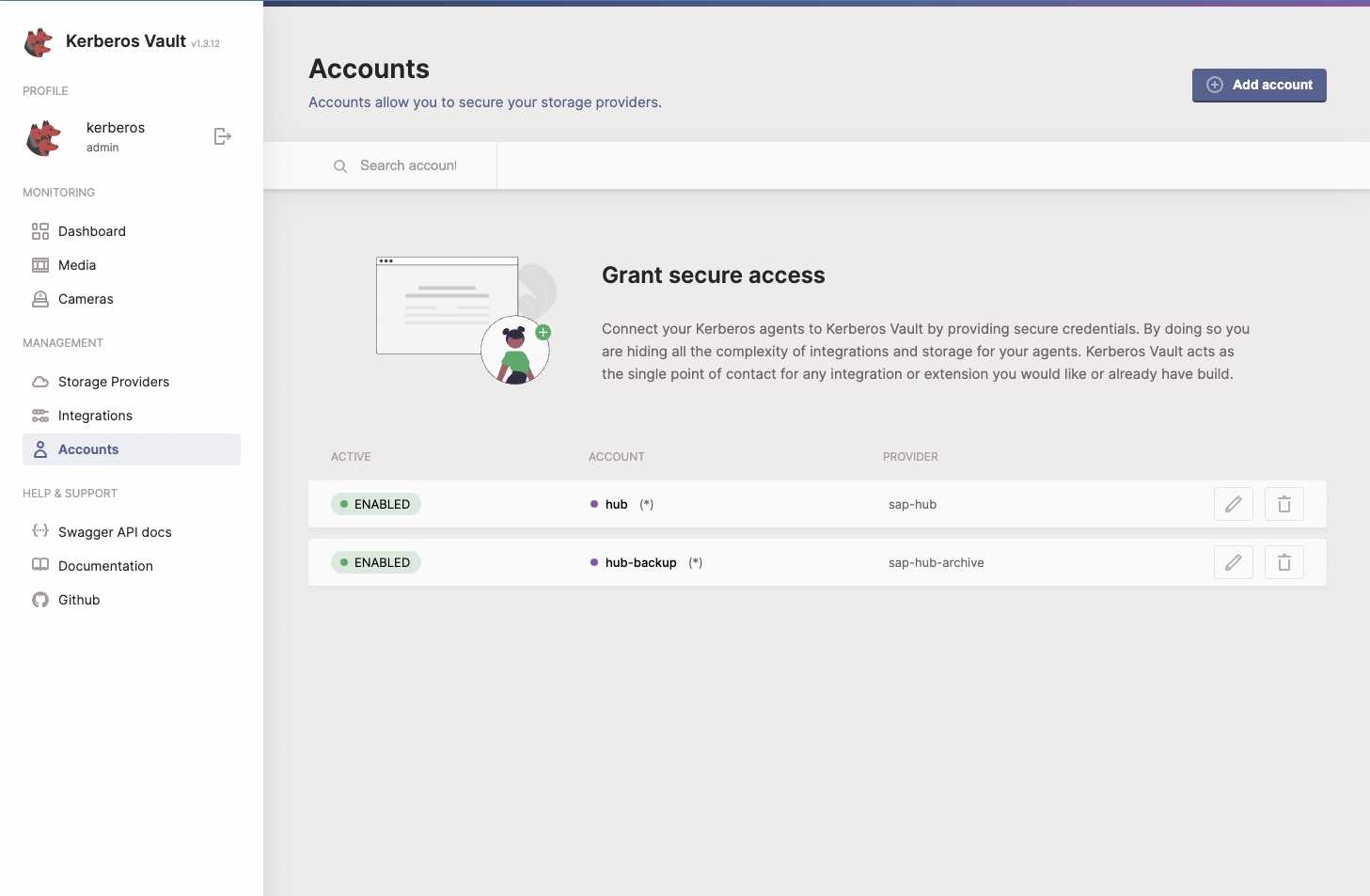Image resolution: width=1370 pixels, height=896 pixels.
Task: Click the Add account button
Action: click(x=1259, y=86)
